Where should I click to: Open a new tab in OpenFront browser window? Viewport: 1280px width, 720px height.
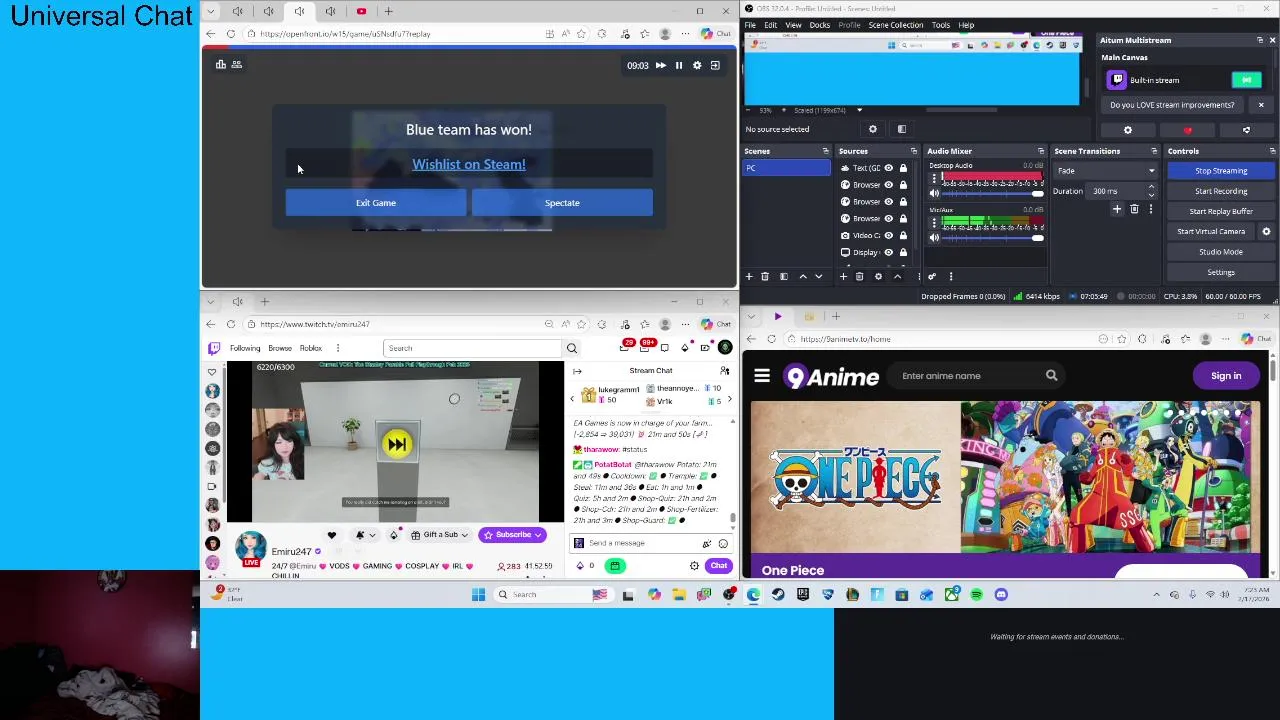(390, 11)
